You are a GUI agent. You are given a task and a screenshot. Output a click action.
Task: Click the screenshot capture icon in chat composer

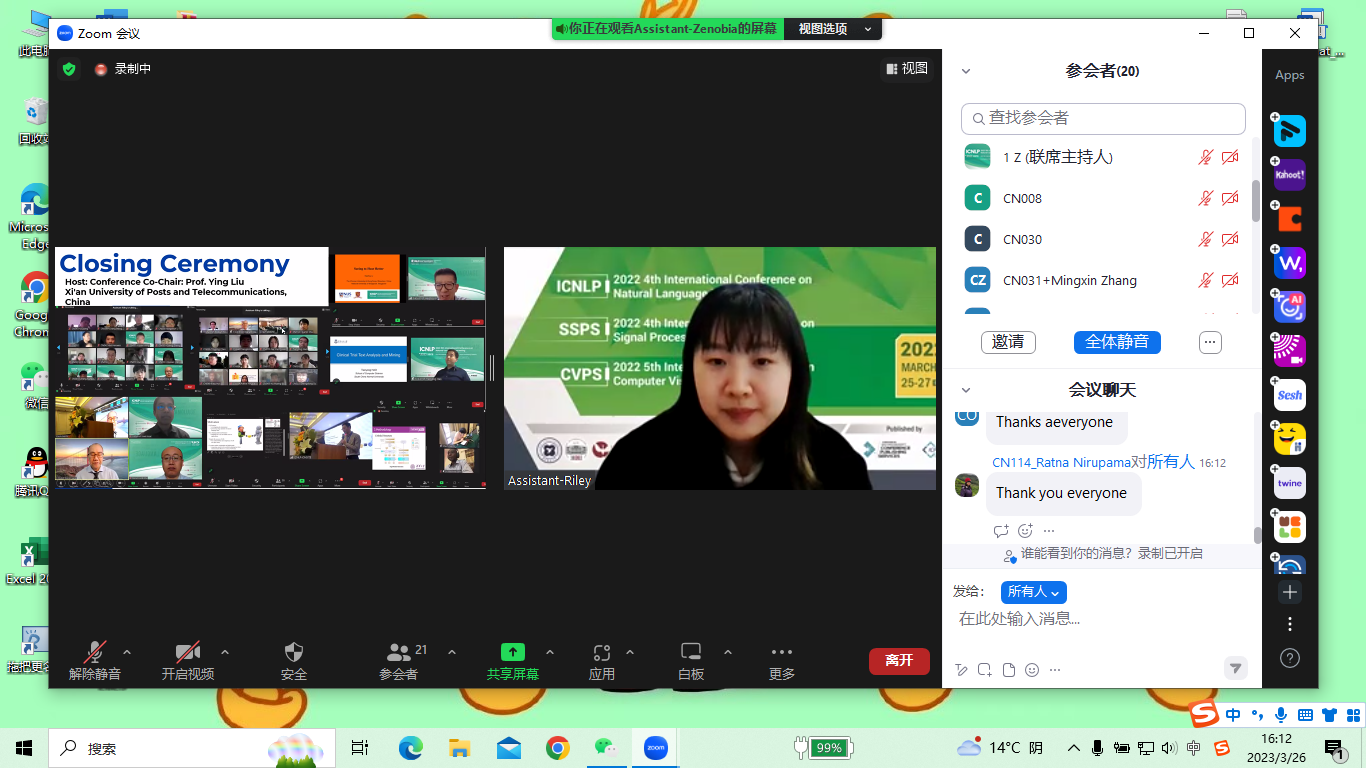(985, 670)
